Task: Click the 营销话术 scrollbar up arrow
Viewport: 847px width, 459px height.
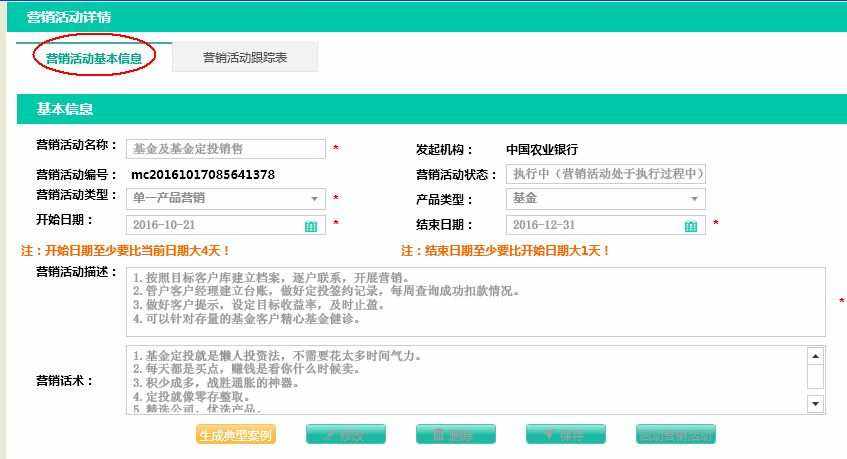Action: pyautogui.click(x=815, y=356)
